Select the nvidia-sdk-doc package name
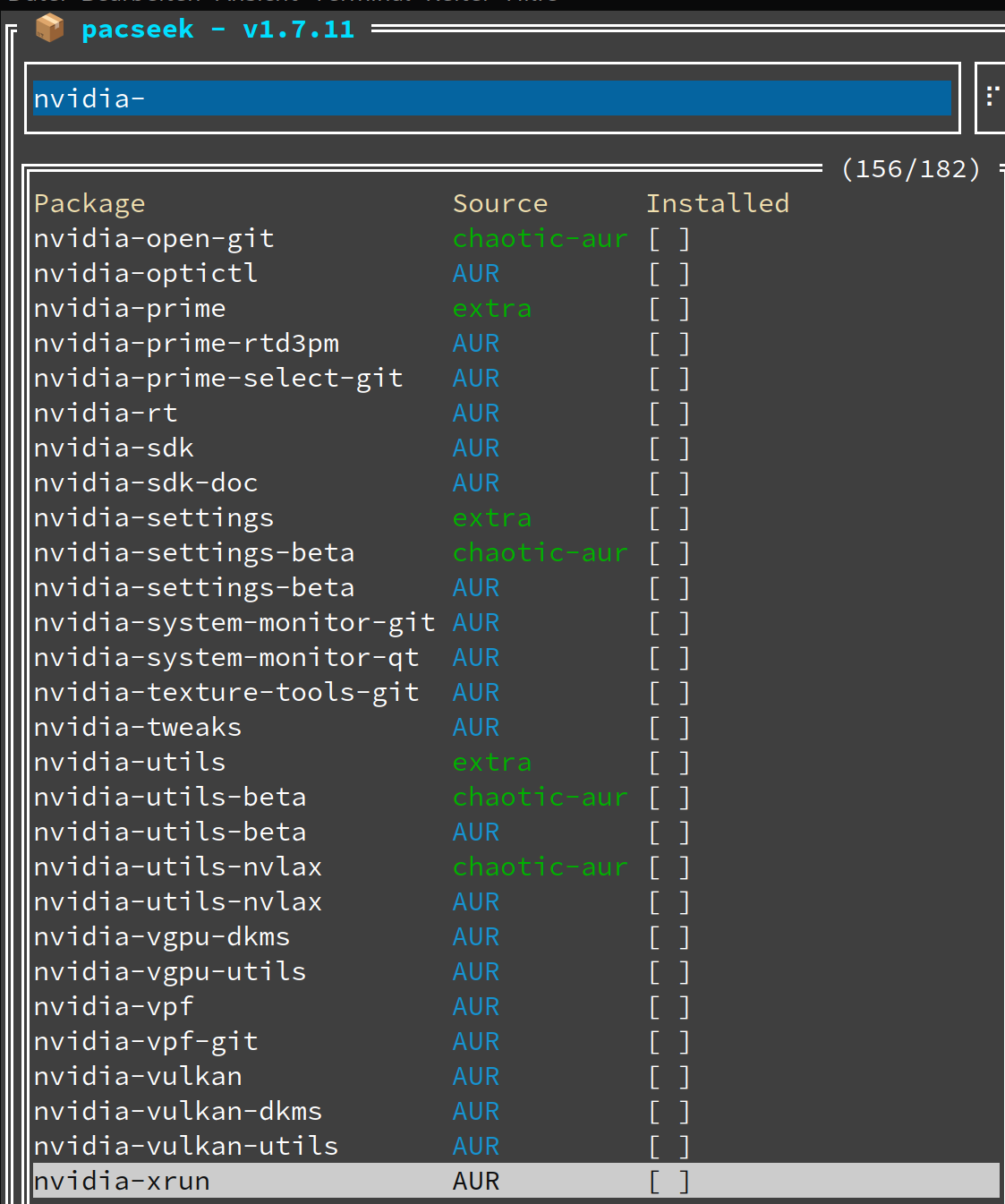 pos(146,483)
